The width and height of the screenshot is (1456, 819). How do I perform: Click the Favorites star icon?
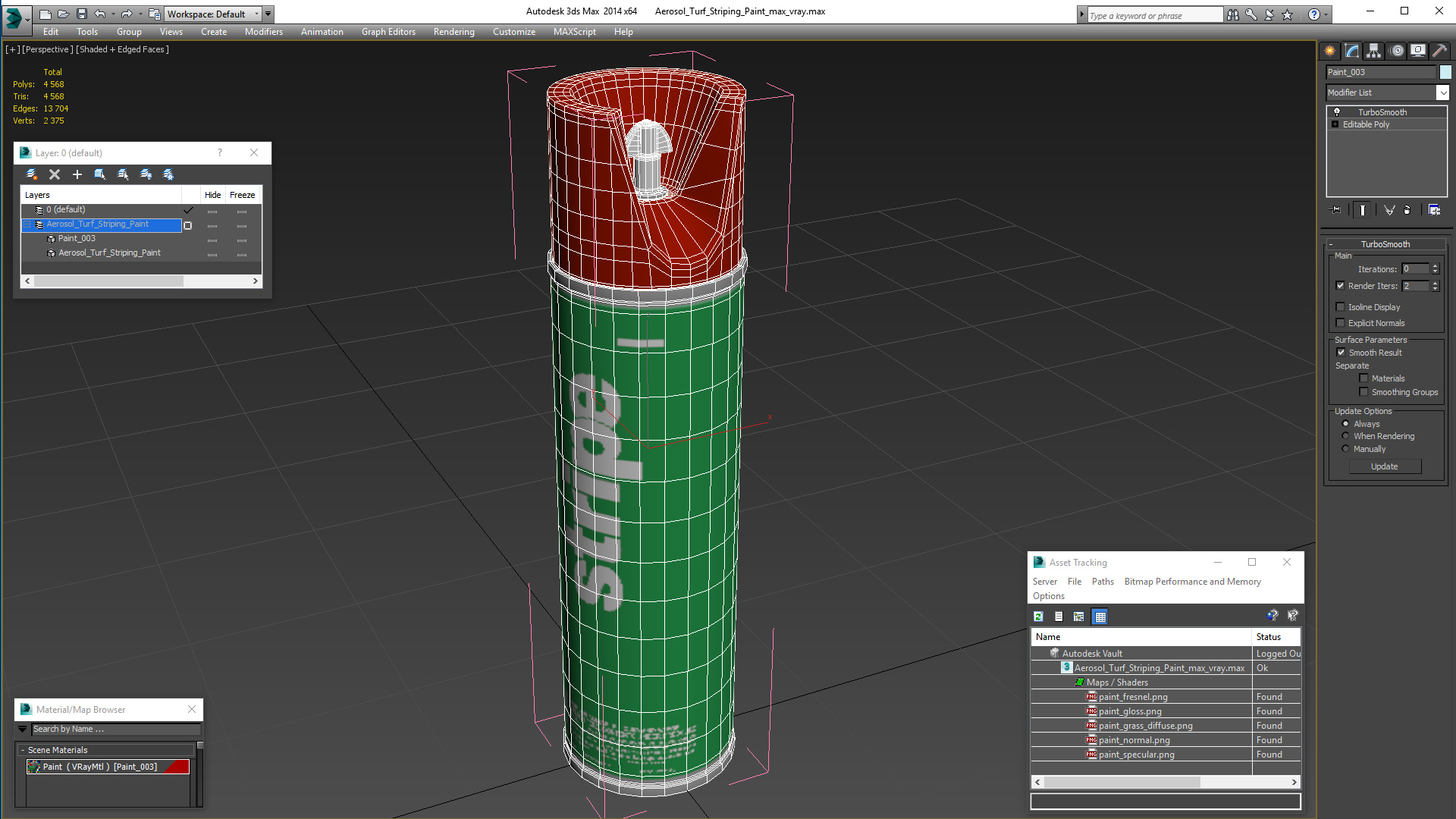tap(1288, 14)
